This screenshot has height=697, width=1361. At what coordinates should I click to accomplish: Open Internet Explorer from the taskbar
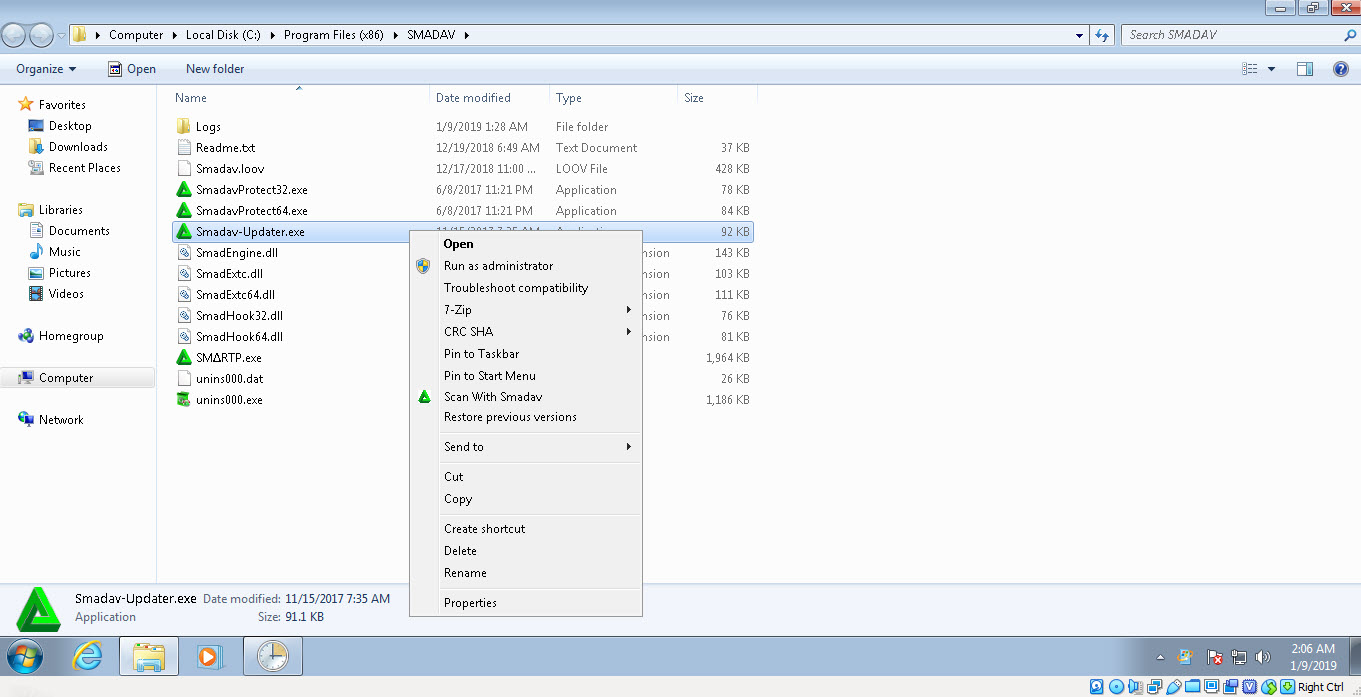pyautogui.click(x=88, y=656)
